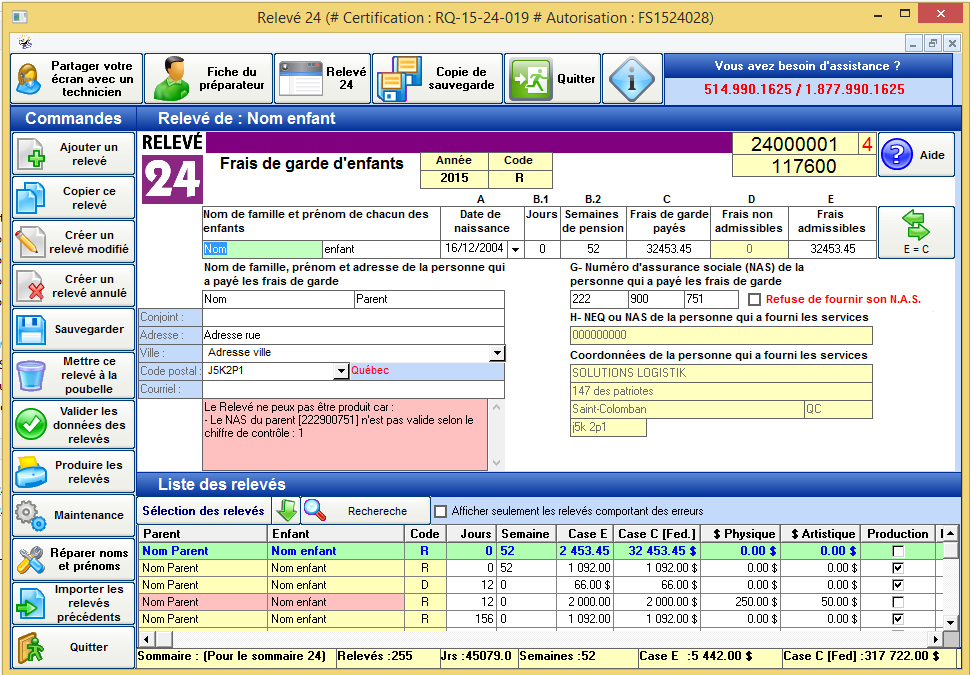Image resolution: width=970 pixels, height=675 pixels.
Task: Click the Relevé 24 toolbar button
Action: pos(322,79)
